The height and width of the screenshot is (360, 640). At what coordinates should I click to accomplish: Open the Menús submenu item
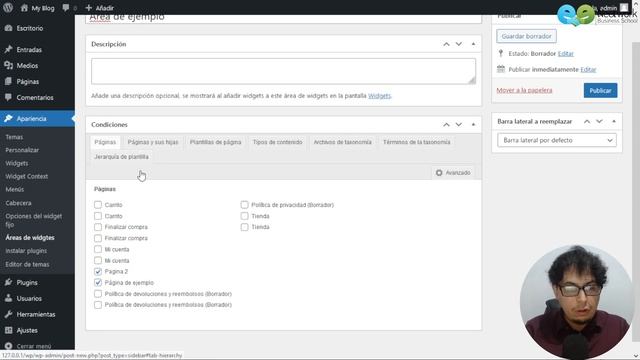click(15, 189)
